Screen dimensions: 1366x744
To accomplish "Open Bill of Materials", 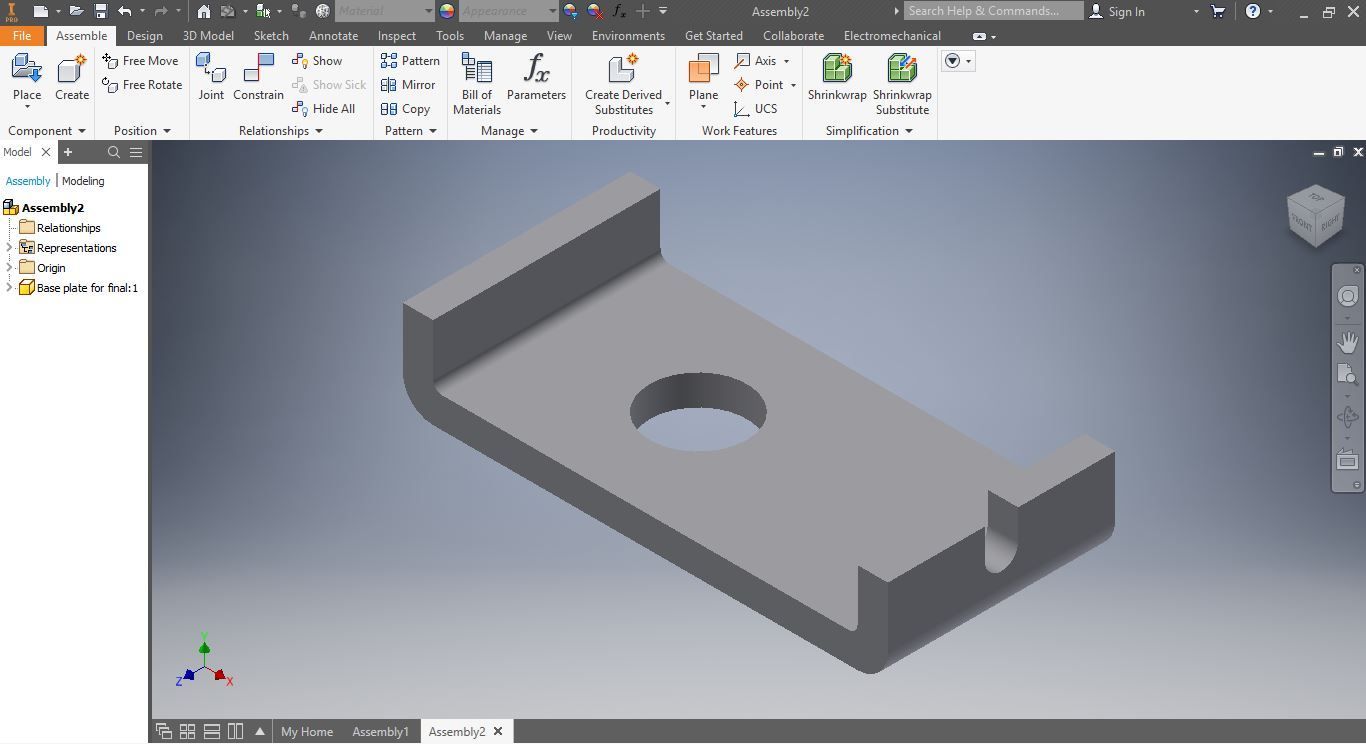I will pyautogui.click(x=476, y=84).
